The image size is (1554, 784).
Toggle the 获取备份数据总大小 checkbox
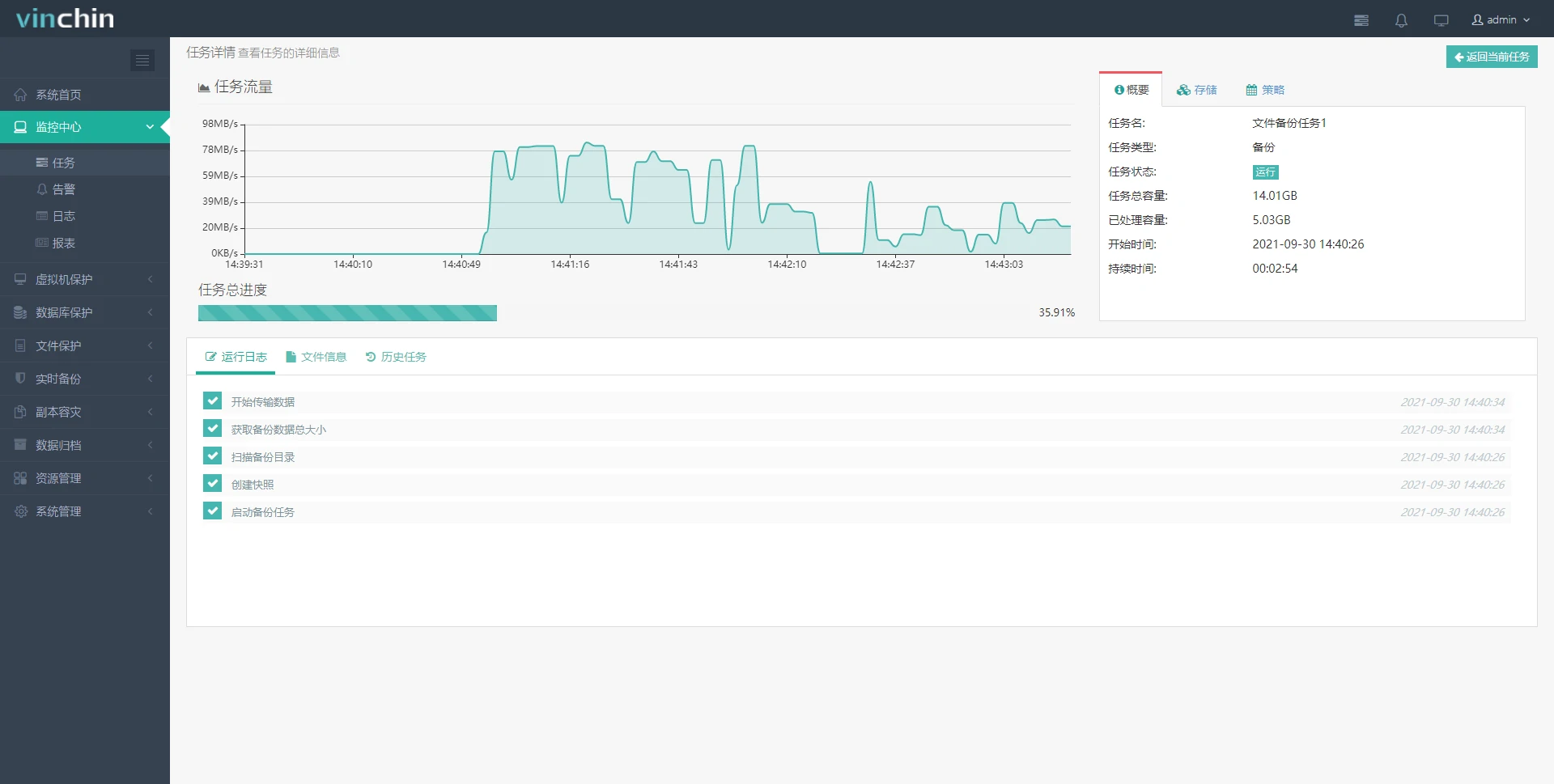pyautogui.click(x=213, y=429)
